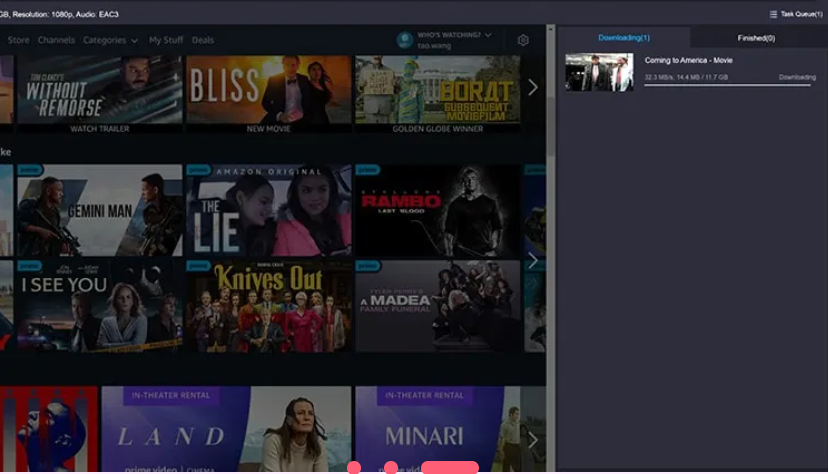This screenshot has height=474, width=828.
Task: Click the Coming to America download progress bar
Action: point(727,85)
